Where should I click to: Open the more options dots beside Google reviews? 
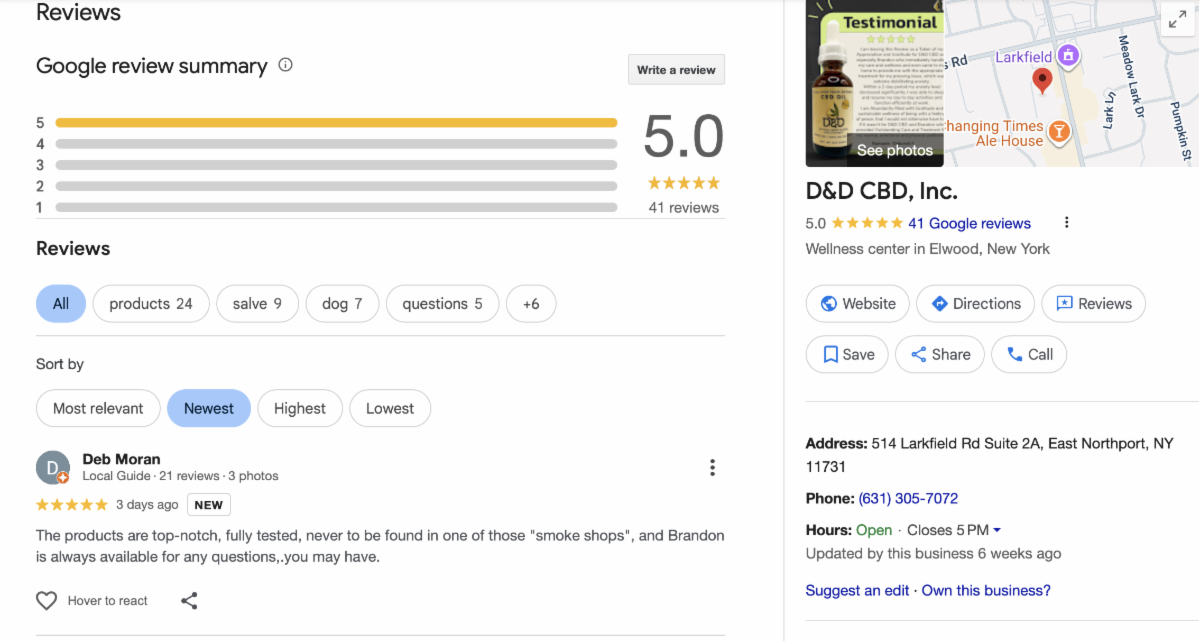[x=1067, y=223]
